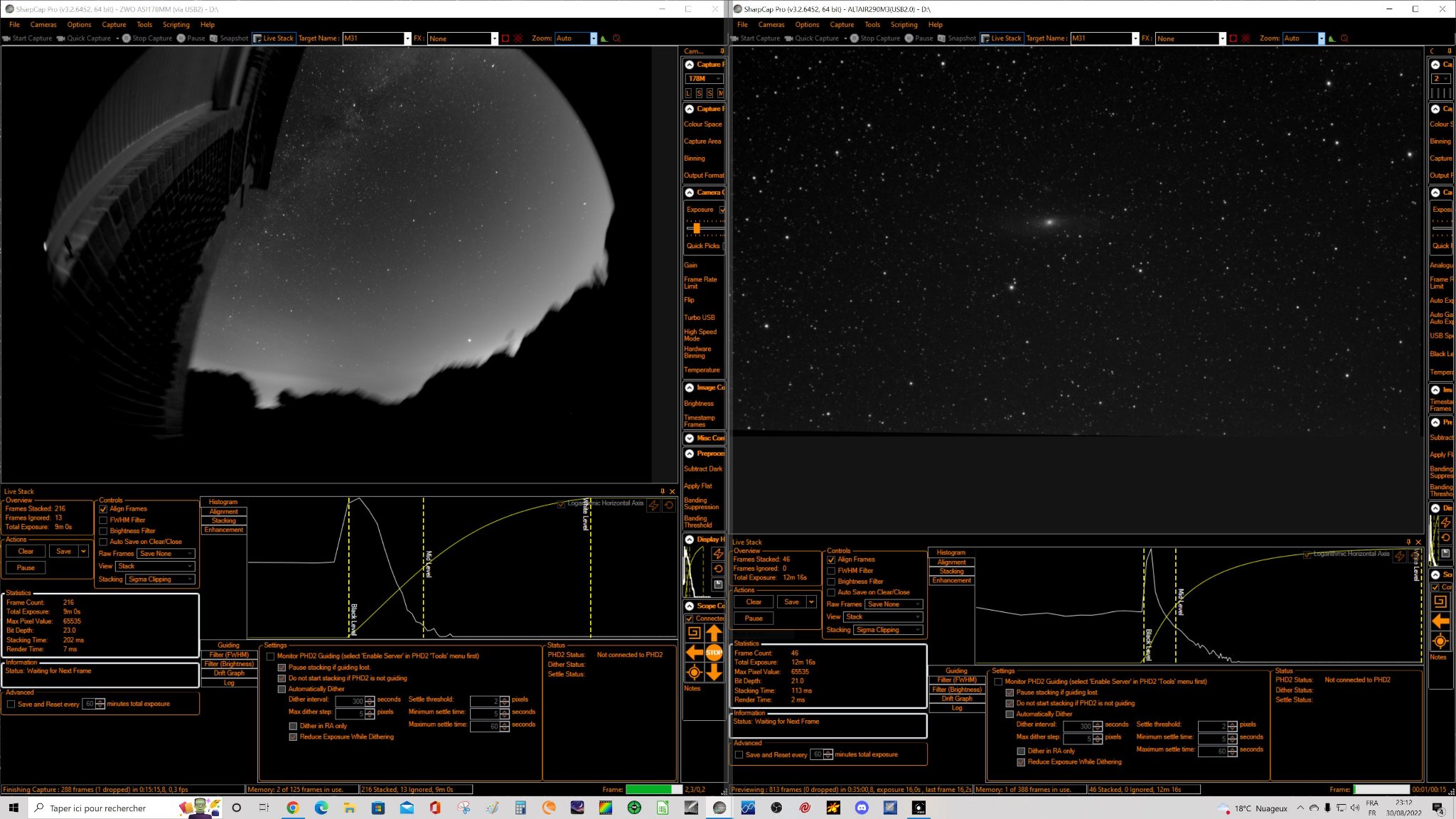Enable Auto Save on Clear/Close in left window
The image size is (1456, 819).
click(103, 542)
